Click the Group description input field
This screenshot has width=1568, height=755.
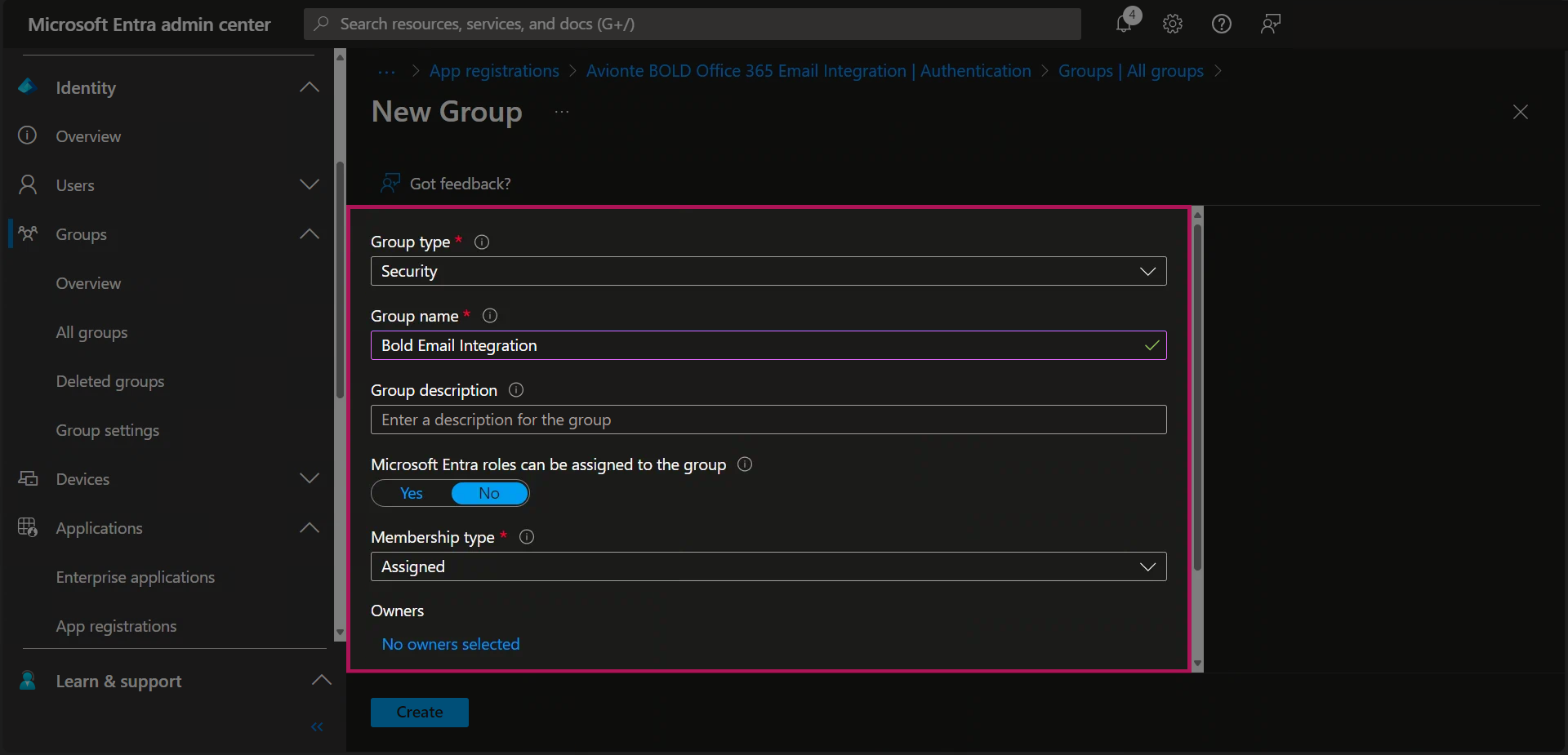click(x=768, y=420)
